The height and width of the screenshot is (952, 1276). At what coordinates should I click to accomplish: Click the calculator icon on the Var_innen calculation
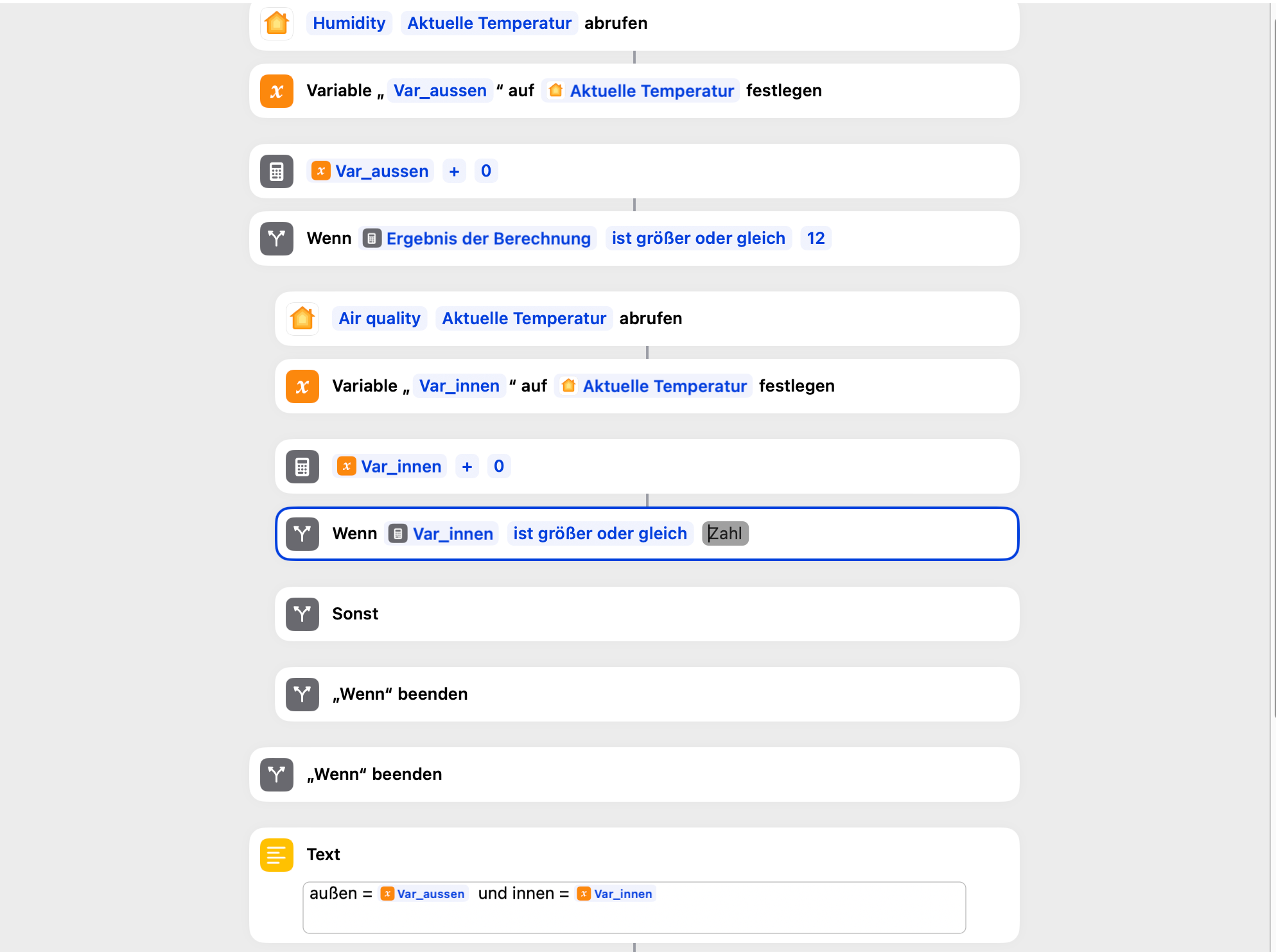302,467
